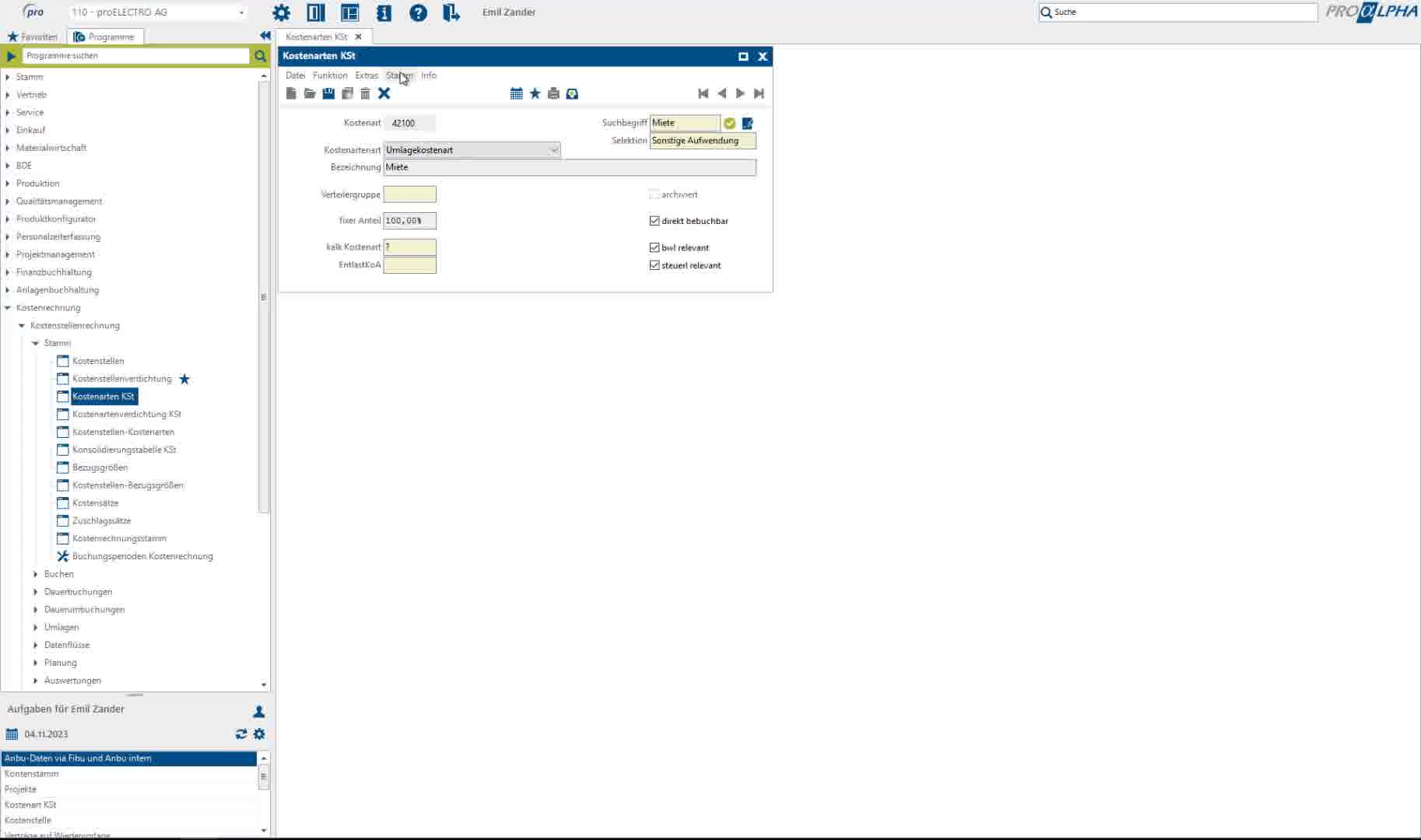Click the calendar icon beside 04.11.2023
This screenshot has width=1421, height=840.
(x=12, y=734)
